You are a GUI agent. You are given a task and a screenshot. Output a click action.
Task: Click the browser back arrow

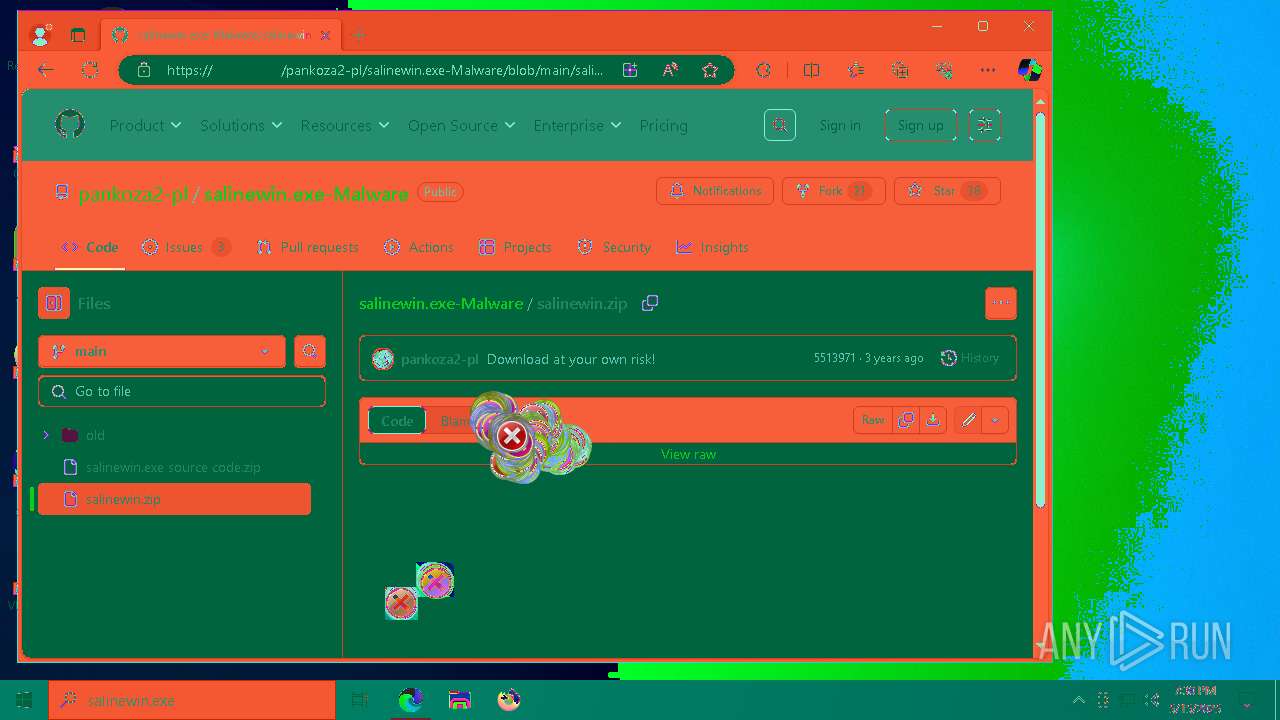[x=45, y=70]
